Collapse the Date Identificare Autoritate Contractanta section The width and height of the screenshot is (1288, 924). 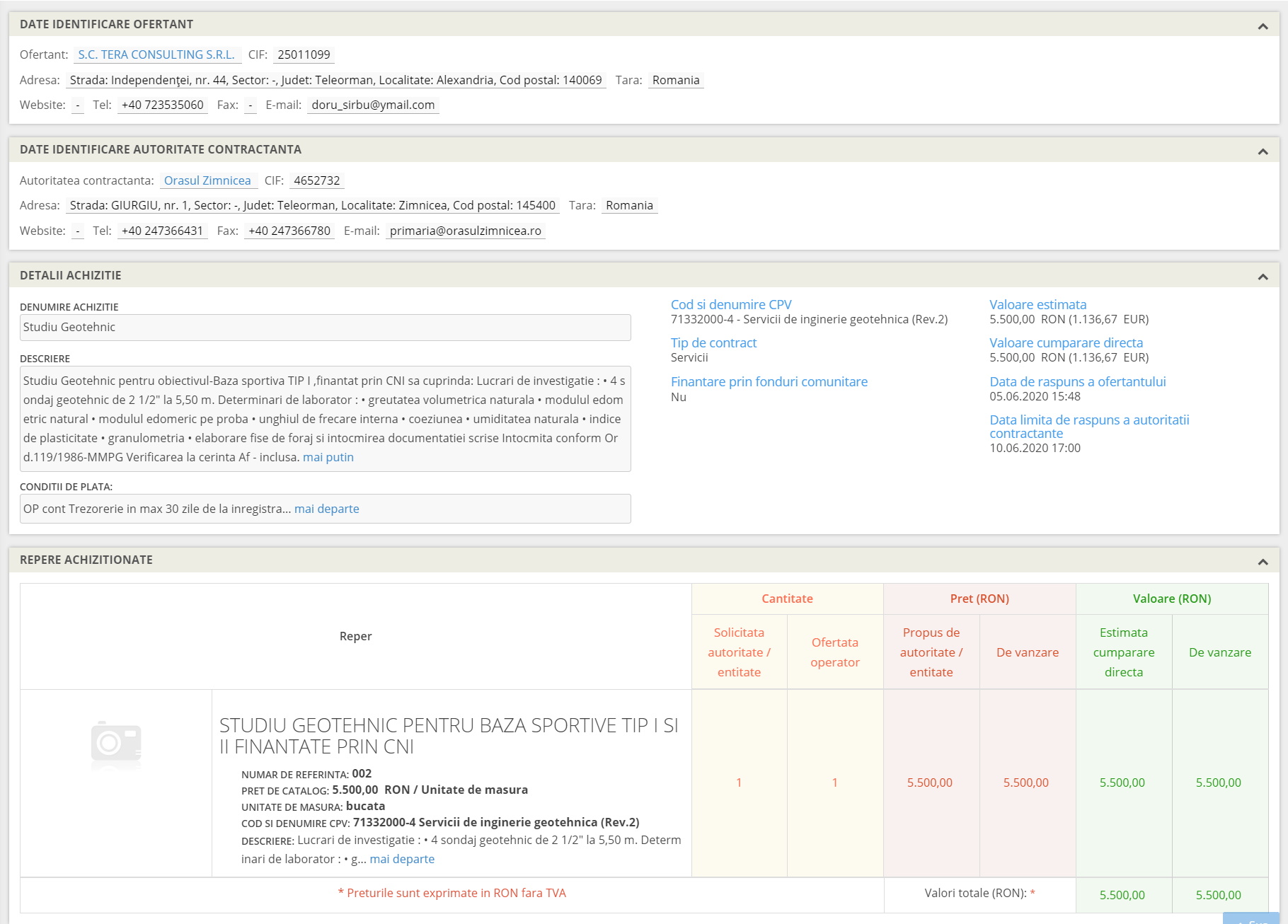coord(1263,151)
